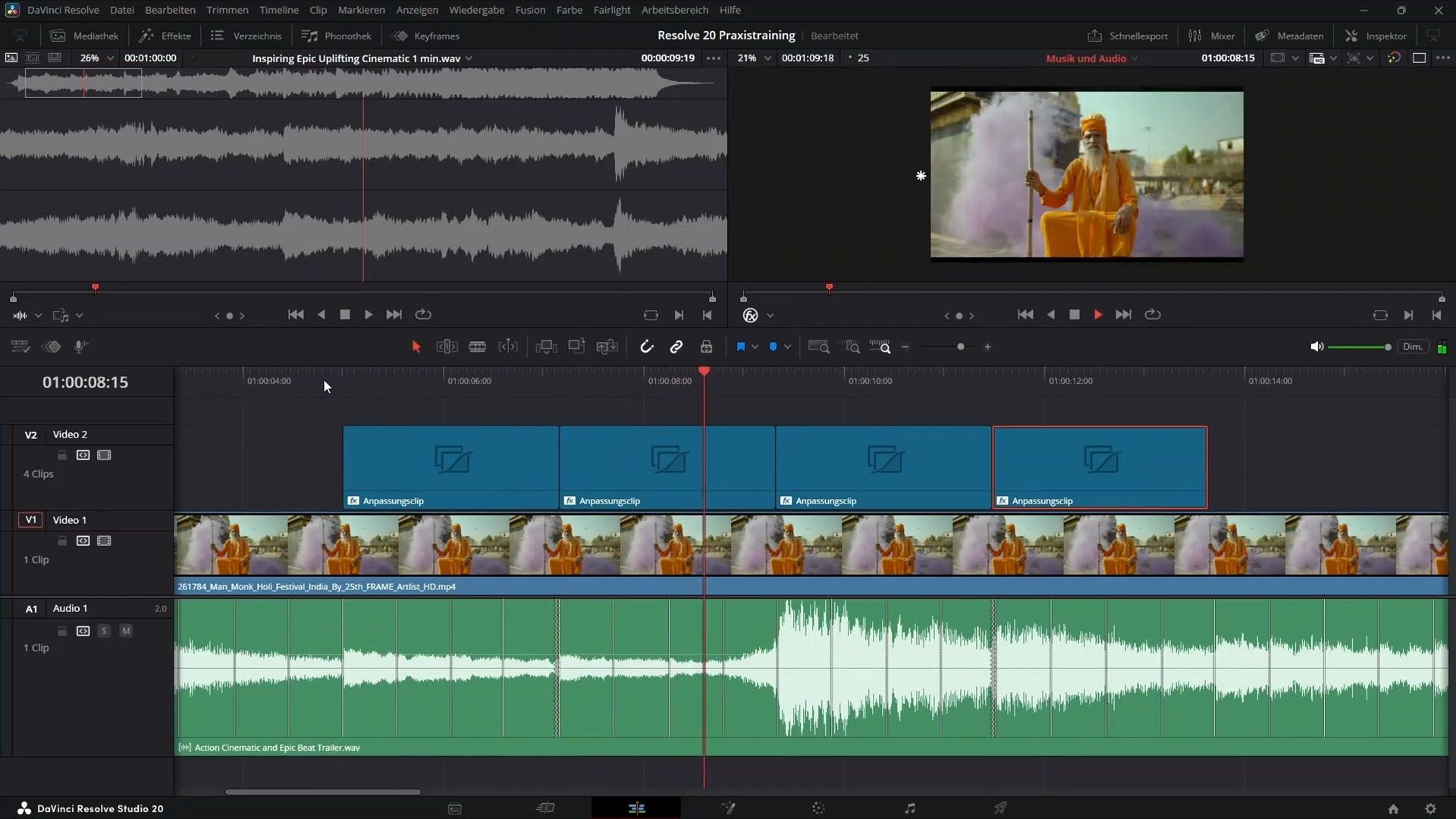This screenshot has width=1456, height=819.
Task: Toggle the Snapping magnet icon
Action: tap(646, 347)
